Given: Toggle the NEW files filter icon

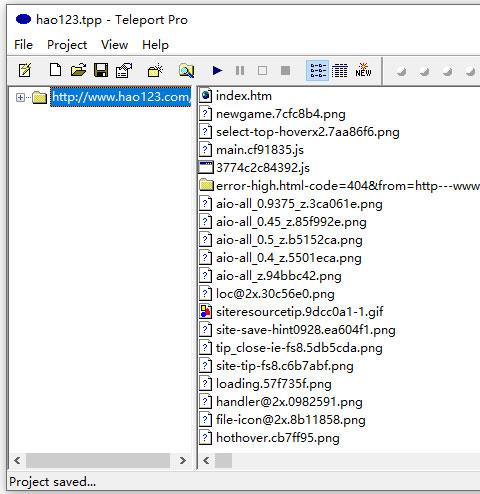Looking at the screenshot, I should click(x=363, y=70).
